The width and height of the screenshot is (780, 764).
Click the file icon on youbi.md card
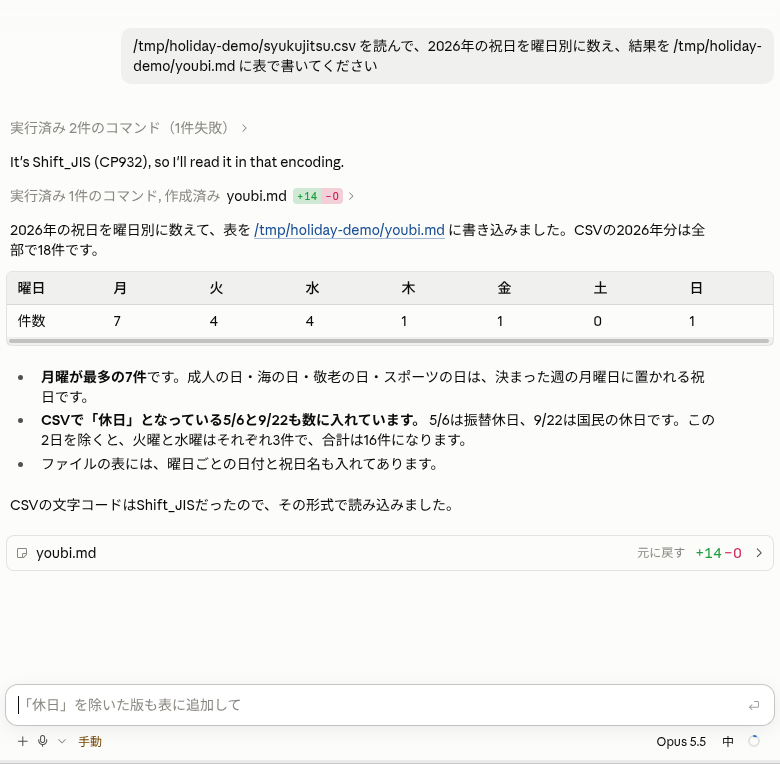(22, 553)
